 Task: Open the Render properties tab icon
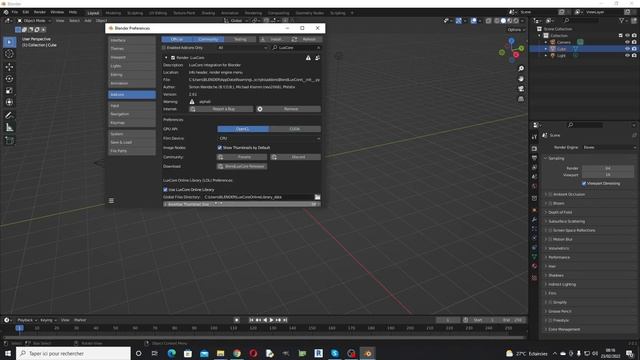pos(534,148)
